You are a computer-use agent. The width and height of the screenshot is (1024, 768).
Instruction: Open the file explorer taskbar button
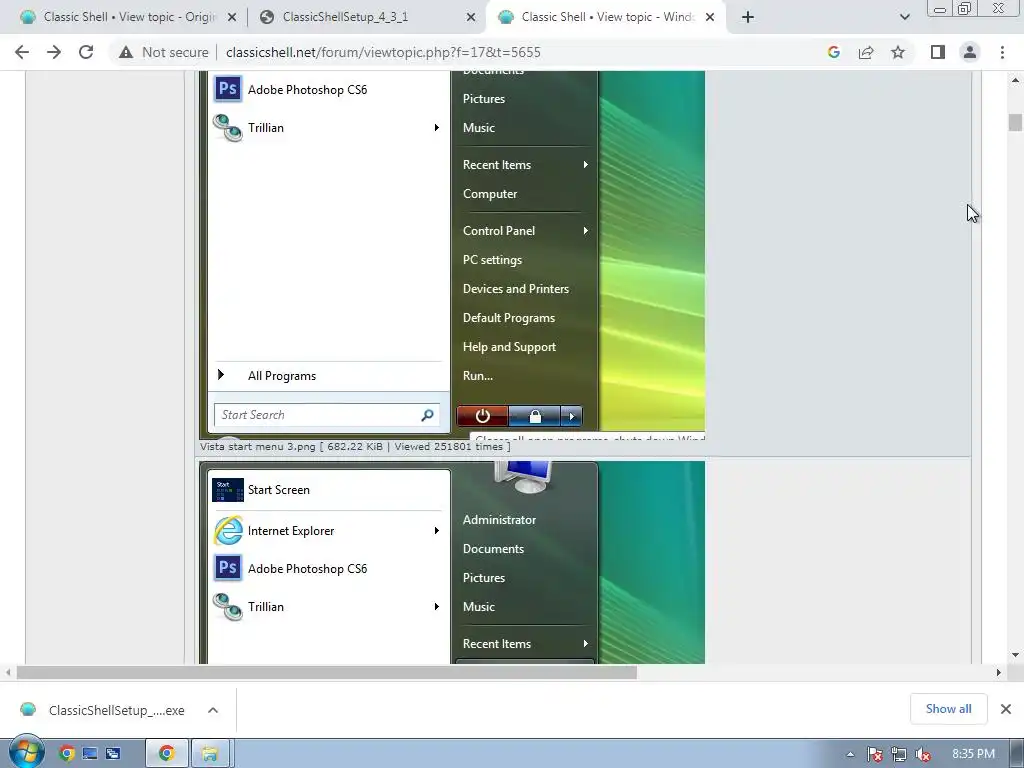pos(210,754)
